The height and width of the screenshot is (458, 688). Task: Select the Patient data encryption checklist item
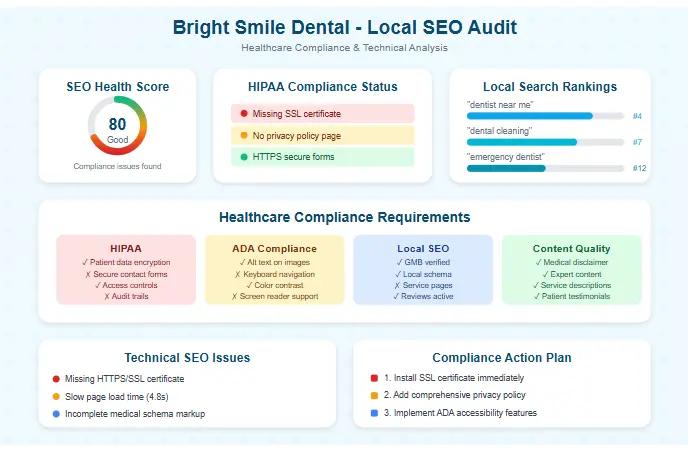click(x=126, y=262)
